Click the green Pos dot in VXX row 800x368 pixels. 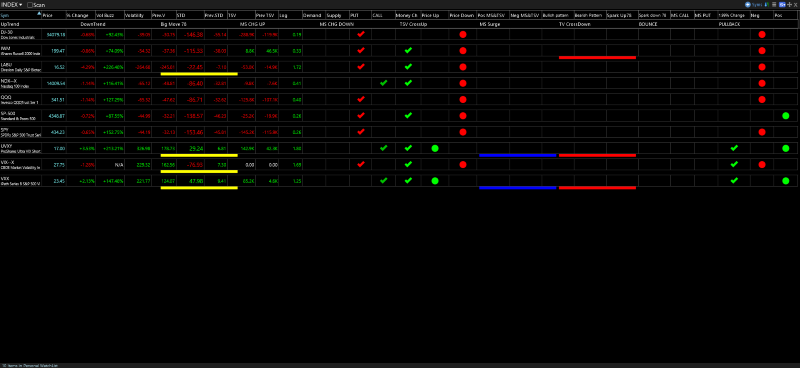(785, 181)
